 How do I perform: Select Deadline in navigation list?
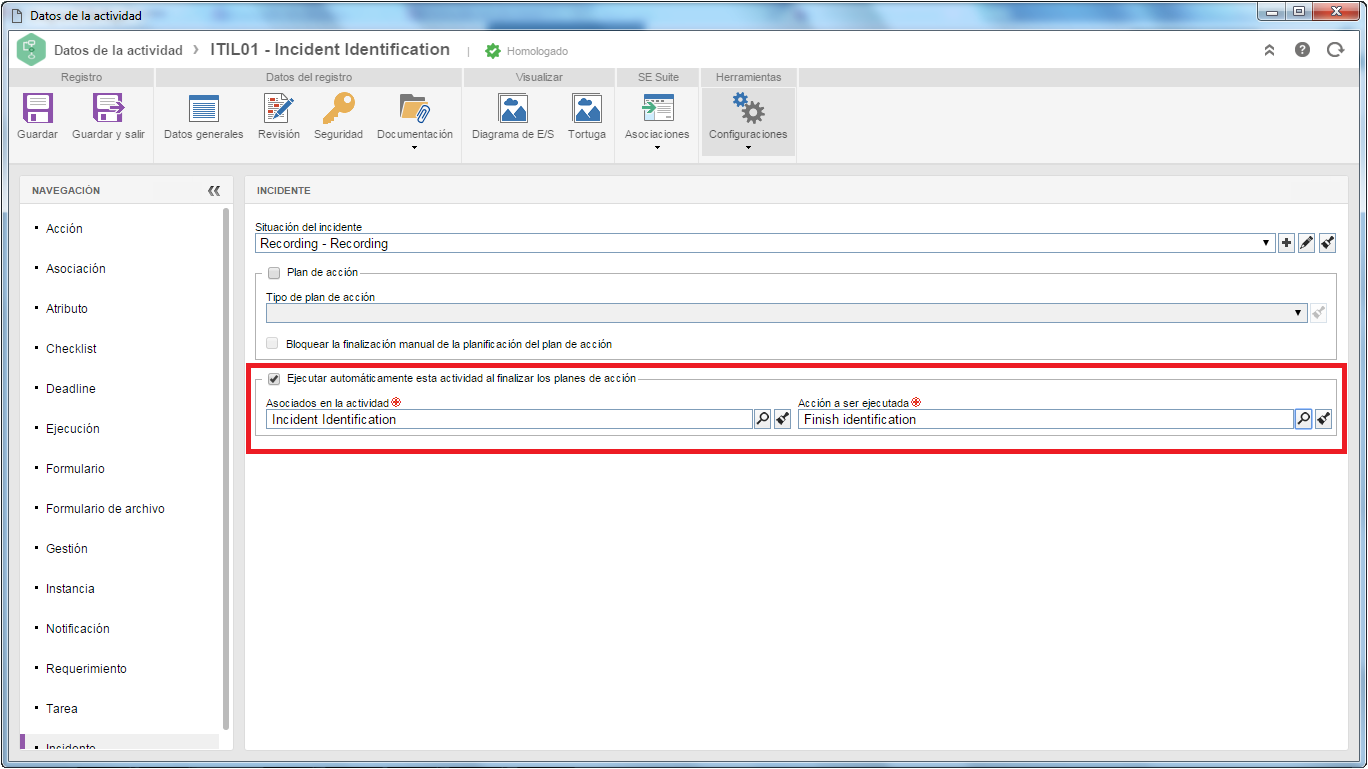(x=71, y=389)
